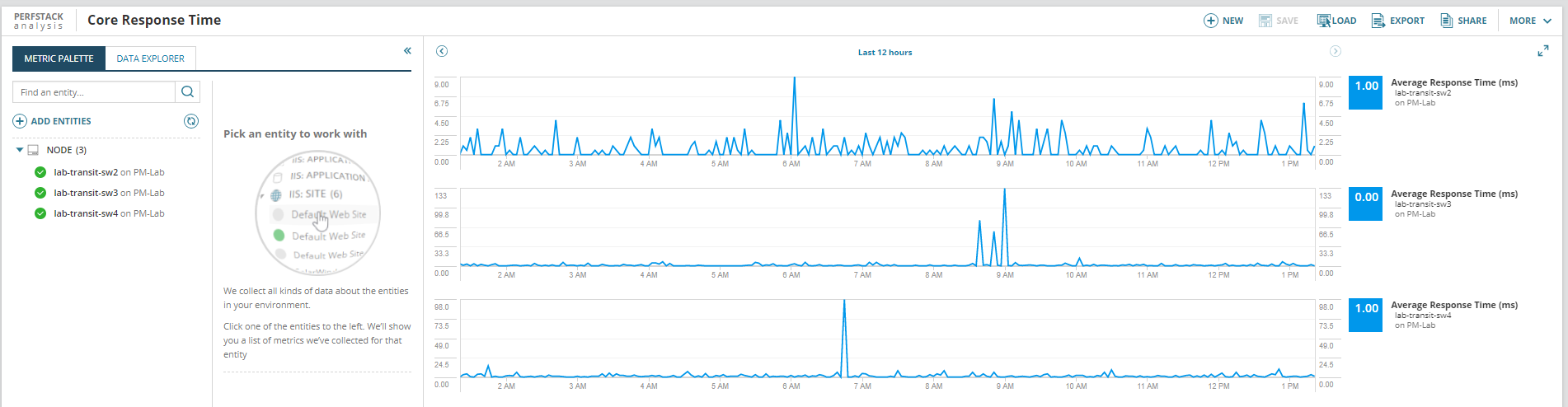Expand the charts to full screen
The height and width of the screenshot is (407, 1568).
click(x=1542, y=51)
